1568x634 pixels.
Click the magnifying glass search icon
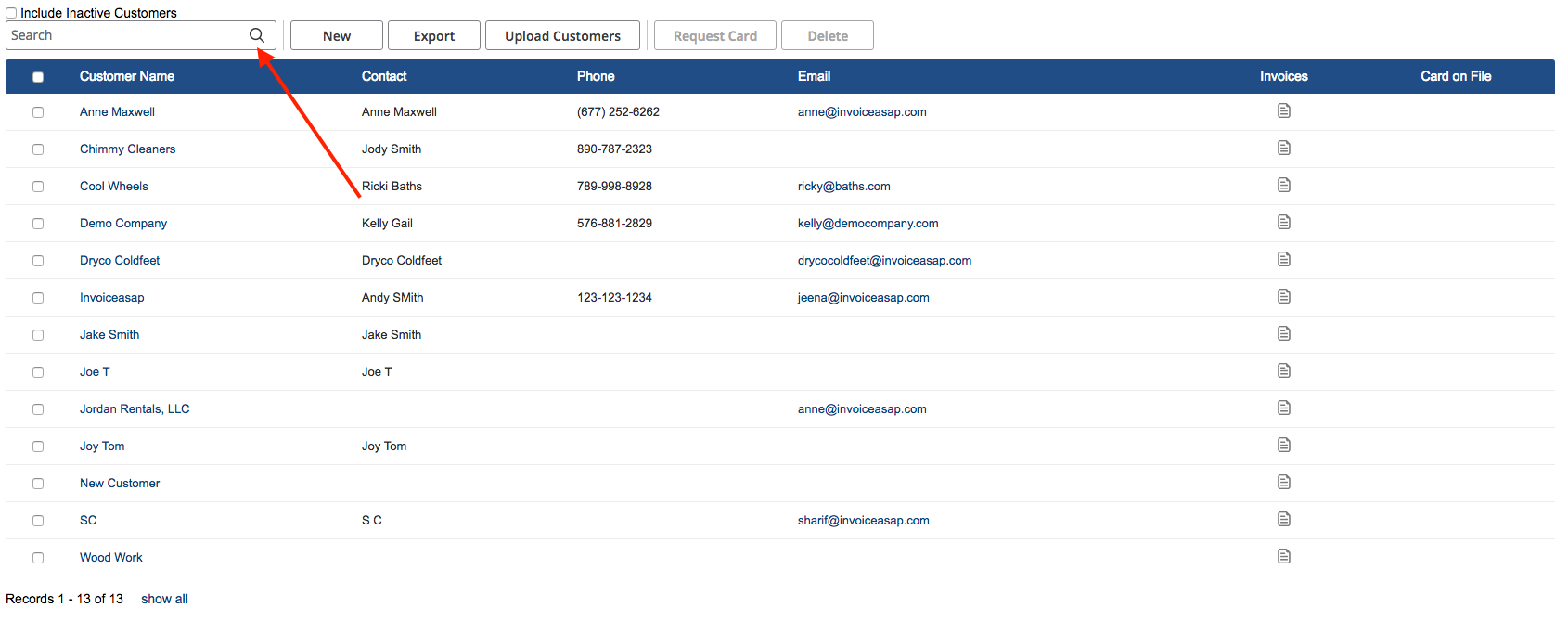click(x=257, y=35)
